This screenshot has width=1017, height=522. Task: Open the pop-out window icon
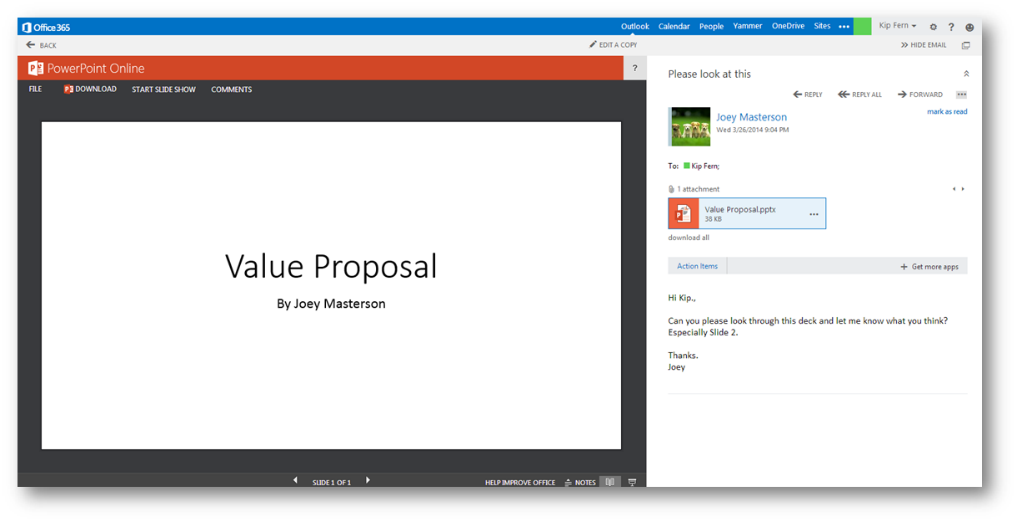pyautogui.click(x=966, y=45)
